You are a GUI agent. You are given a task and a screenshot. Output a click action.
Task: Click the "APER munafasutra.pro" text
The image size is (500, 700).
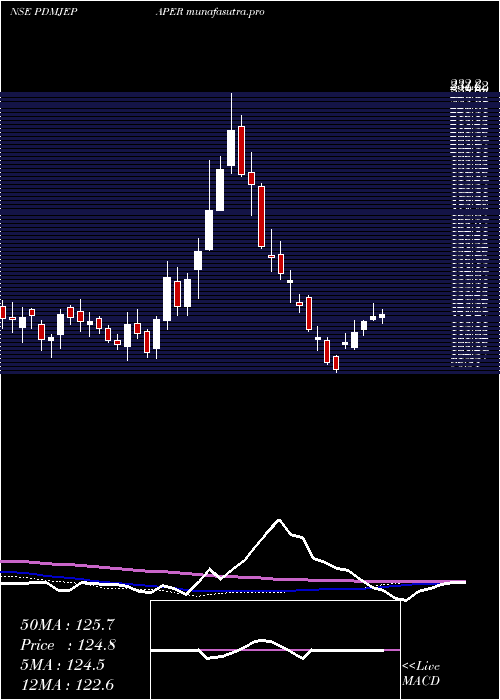(x=209, y=12)
